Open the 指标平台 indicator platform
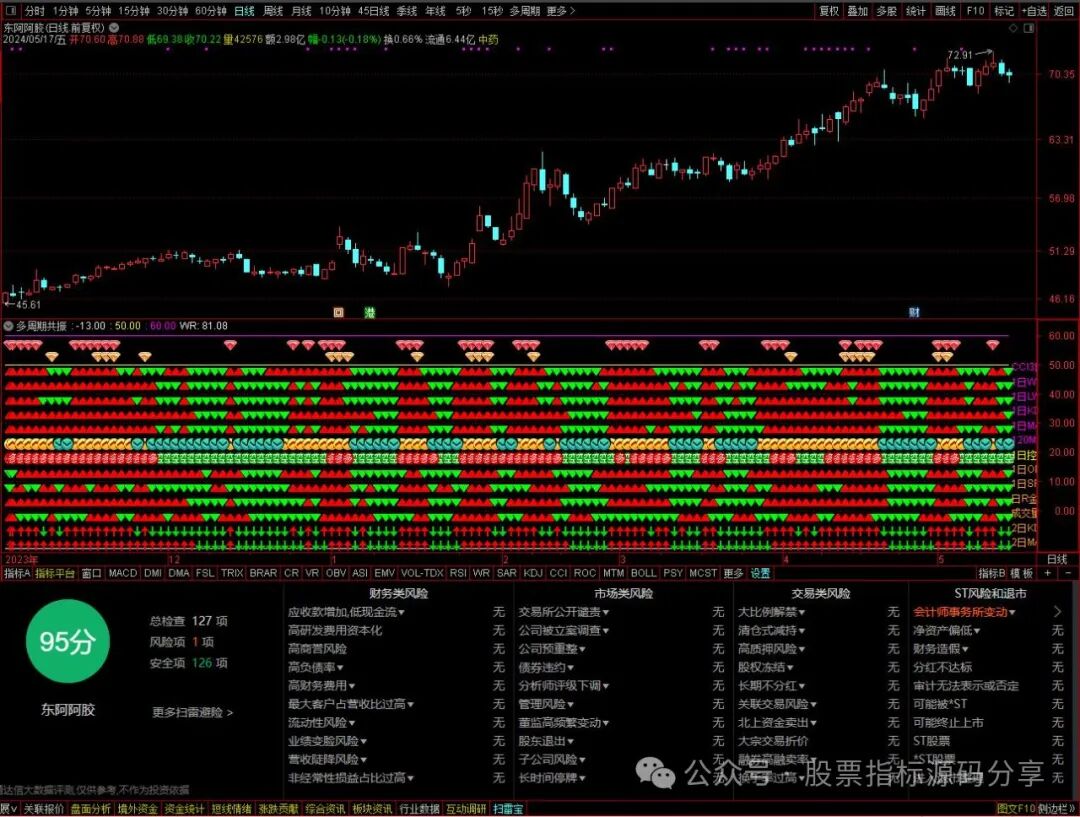Screen dimensions: 1080x817 tap(55, 573)
